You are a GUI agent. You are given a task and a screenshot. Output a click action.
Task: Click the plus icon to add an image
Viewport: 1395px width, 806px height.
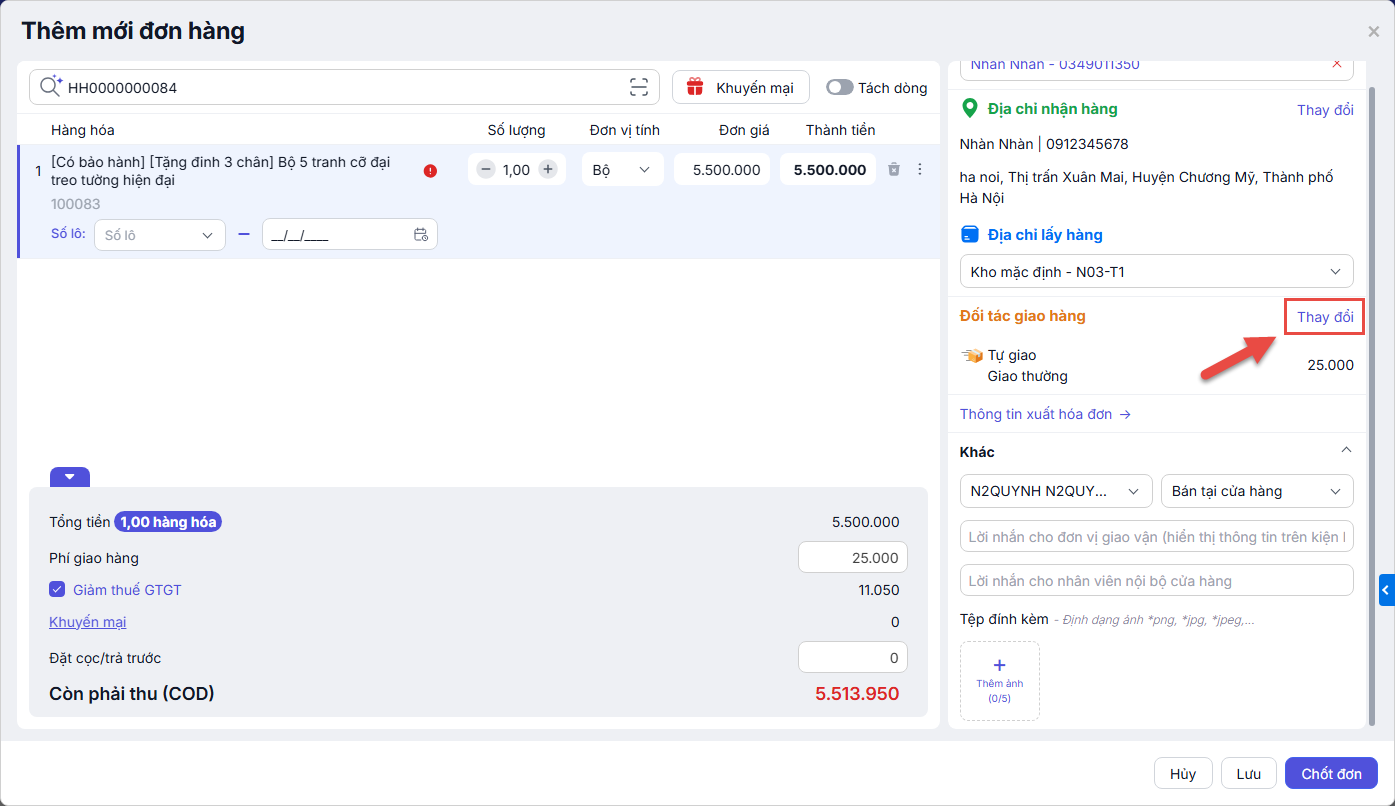coord(1000,665)
